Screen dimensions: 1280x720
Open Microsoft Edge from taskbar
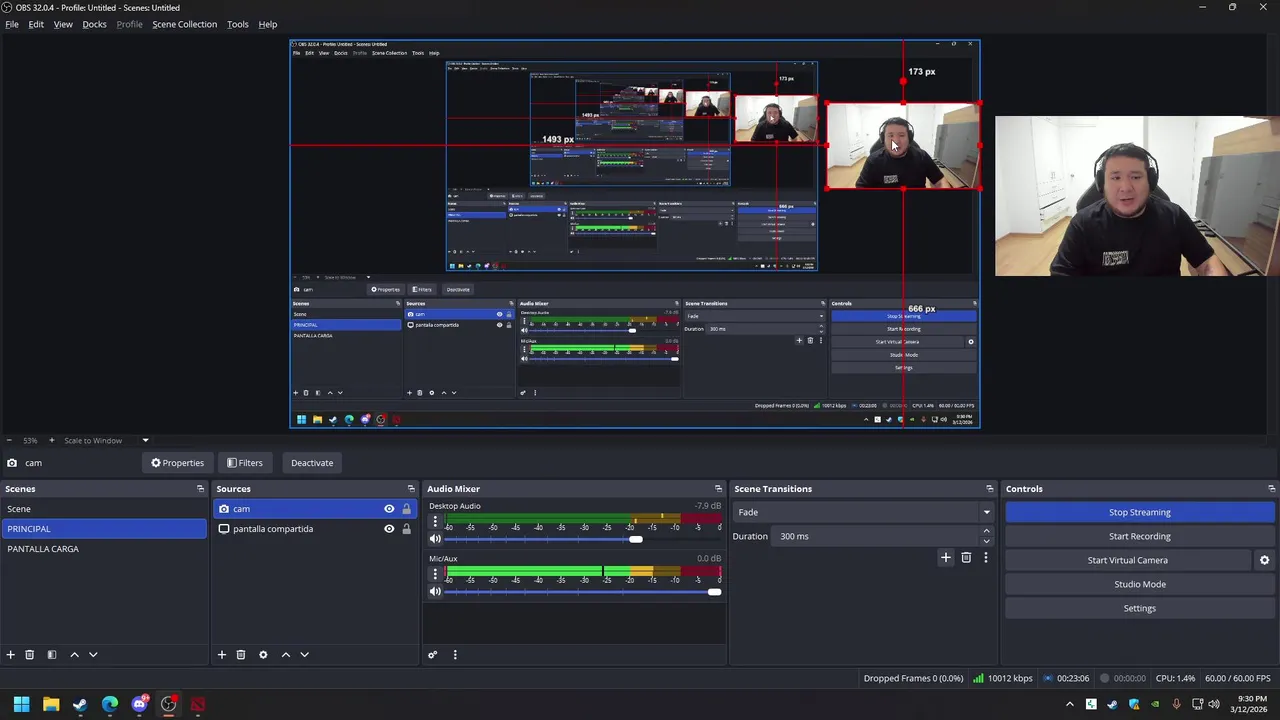pyautogui.click(x=110, y=704)
